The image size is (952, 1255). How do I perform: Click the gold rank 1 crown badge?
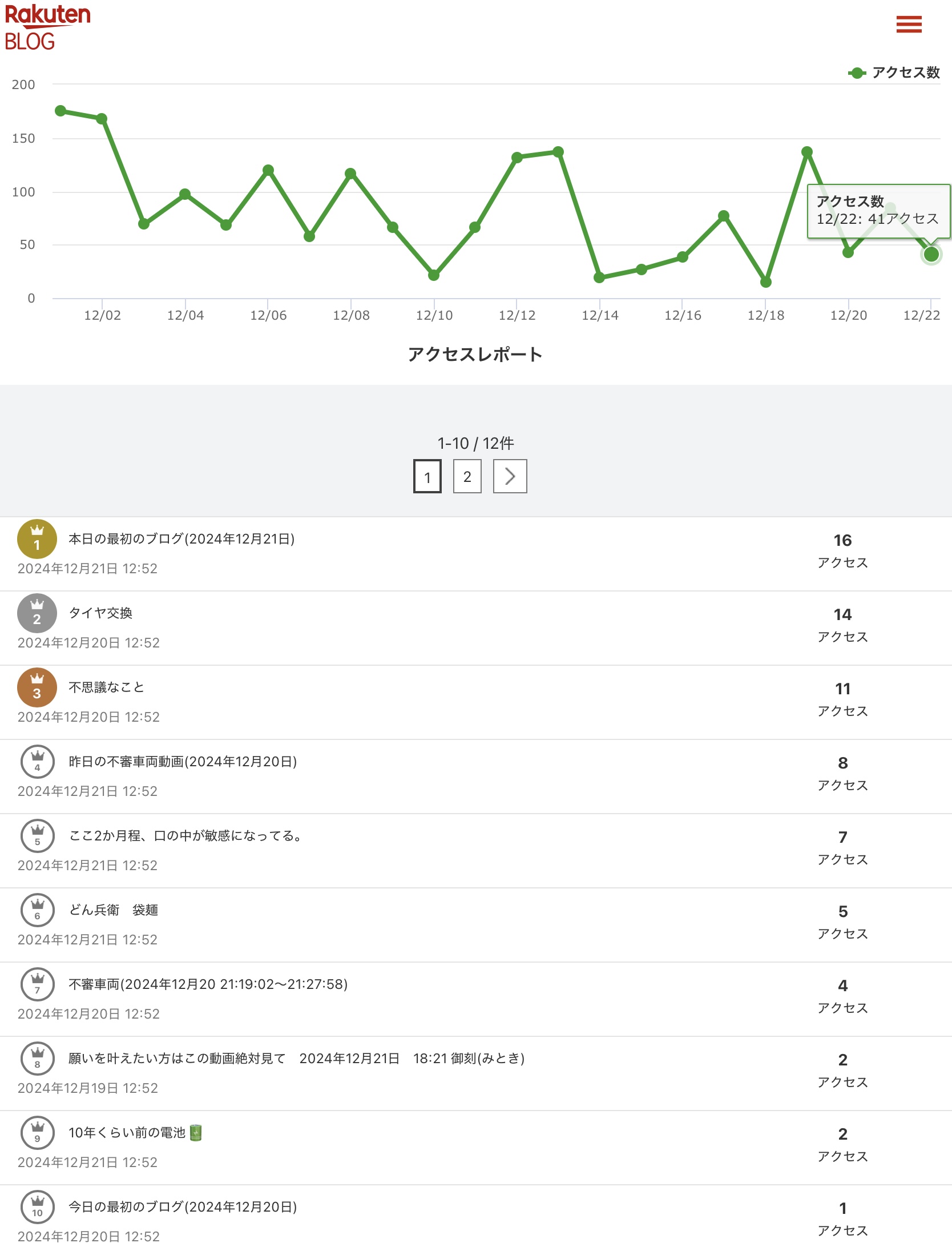point(37,539)
